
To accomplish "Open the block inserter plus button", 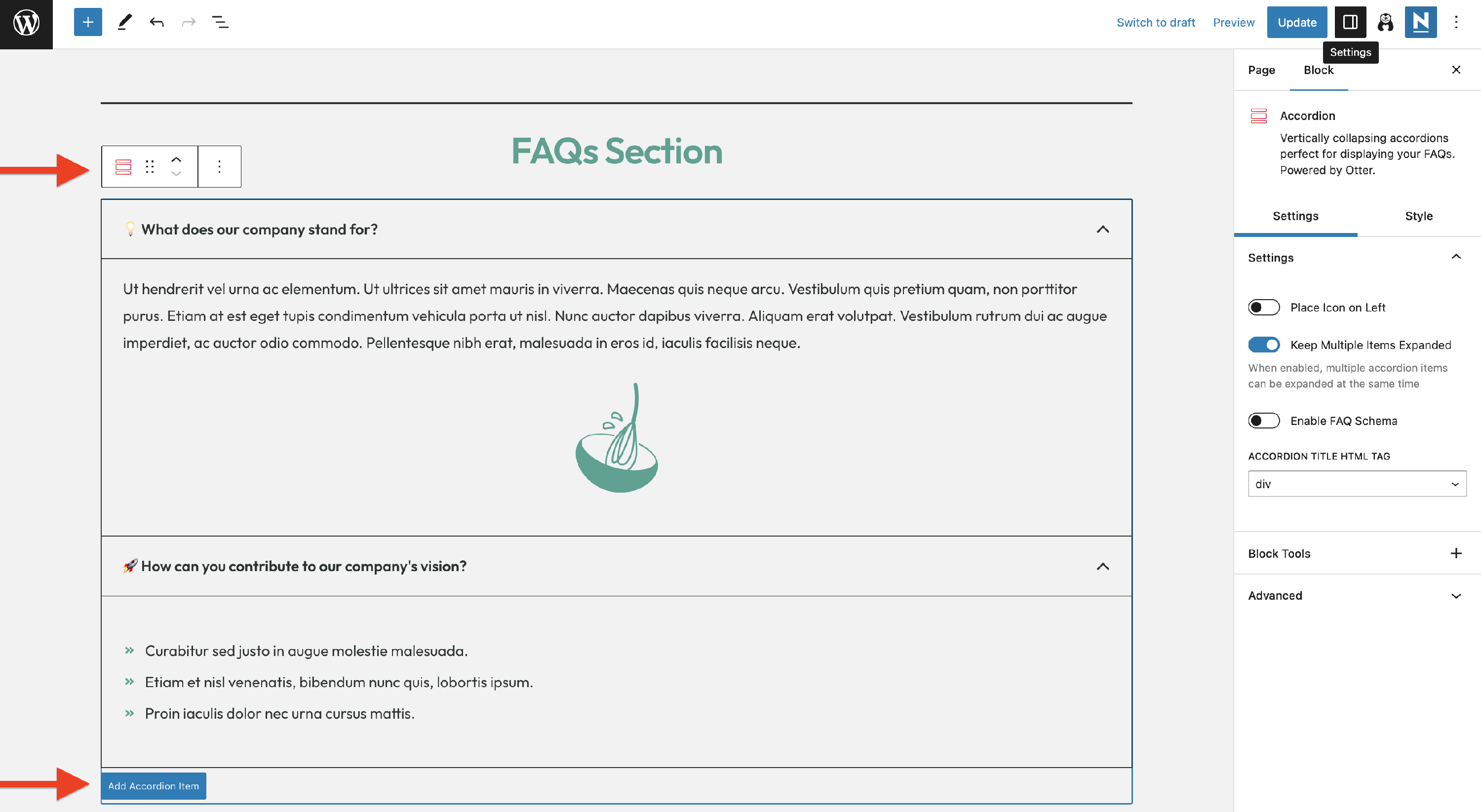I will click(87, 22).
